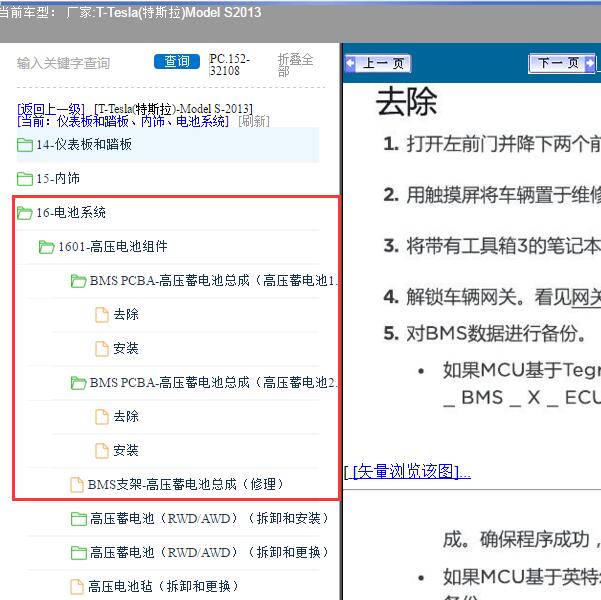Click page icon of 去除 under 高压蓄电池1
Screen dimensions: 601x600
point(102,315)
